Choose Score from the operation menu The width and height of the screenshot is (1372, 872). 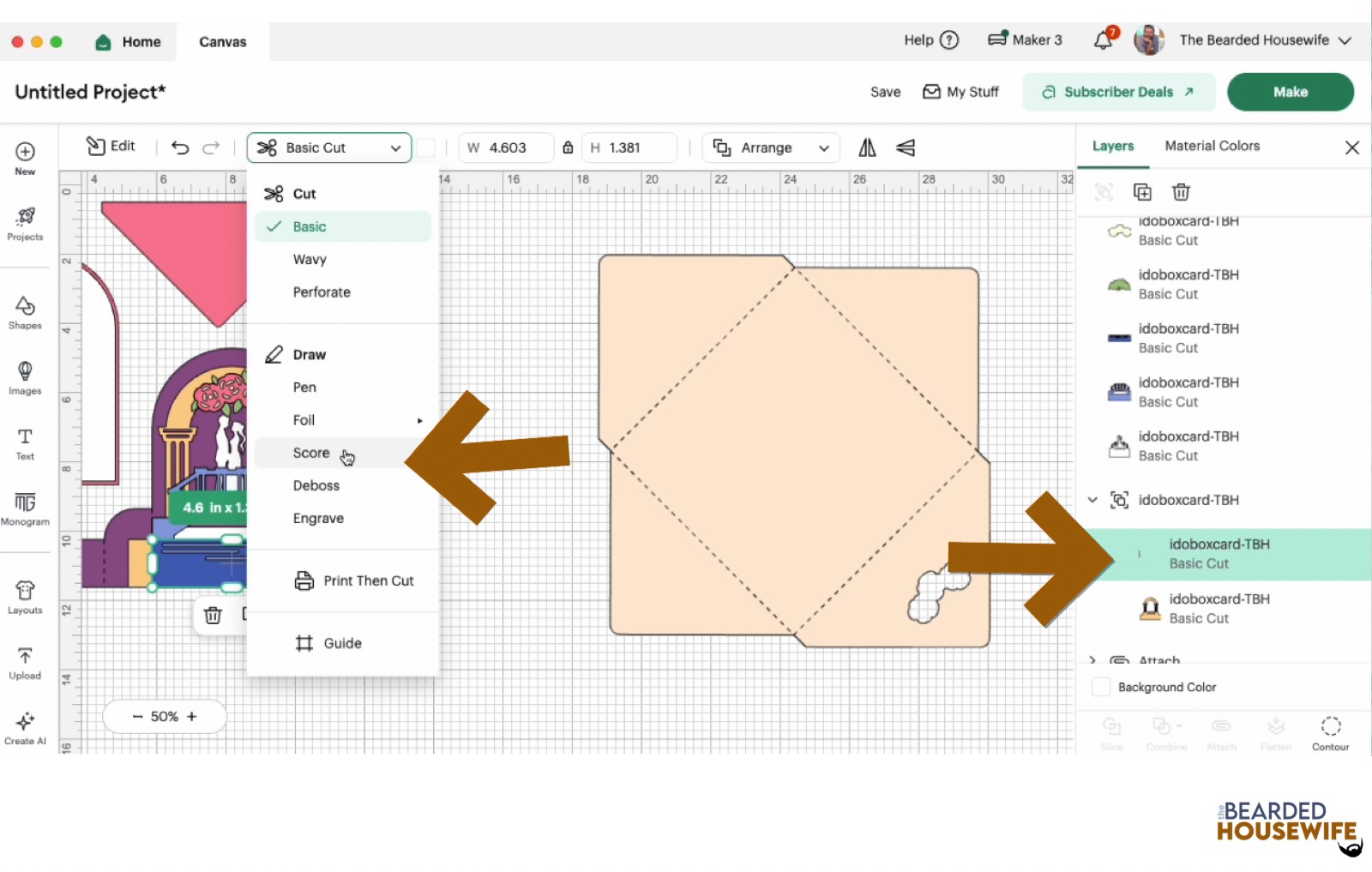coord(311,453)
